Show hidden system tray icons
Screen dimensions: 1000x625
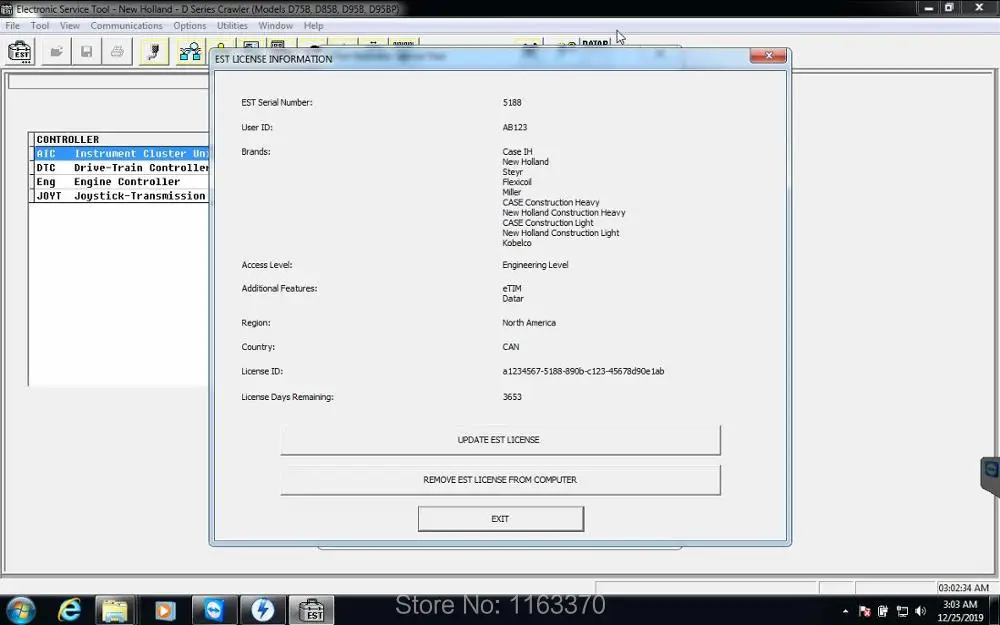845,612
